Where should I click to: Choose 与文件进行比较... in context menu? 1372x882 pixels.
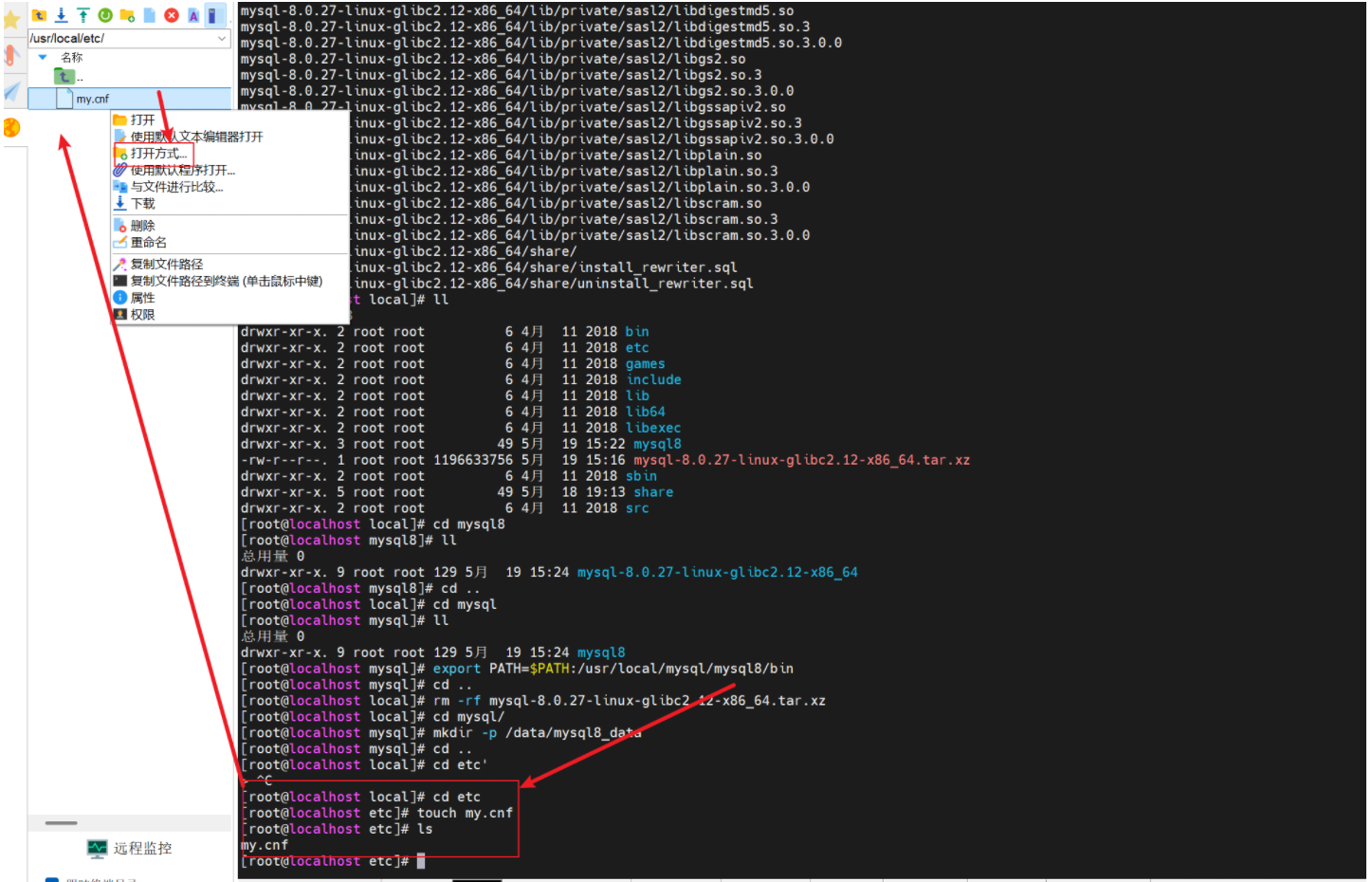point(176,187)
